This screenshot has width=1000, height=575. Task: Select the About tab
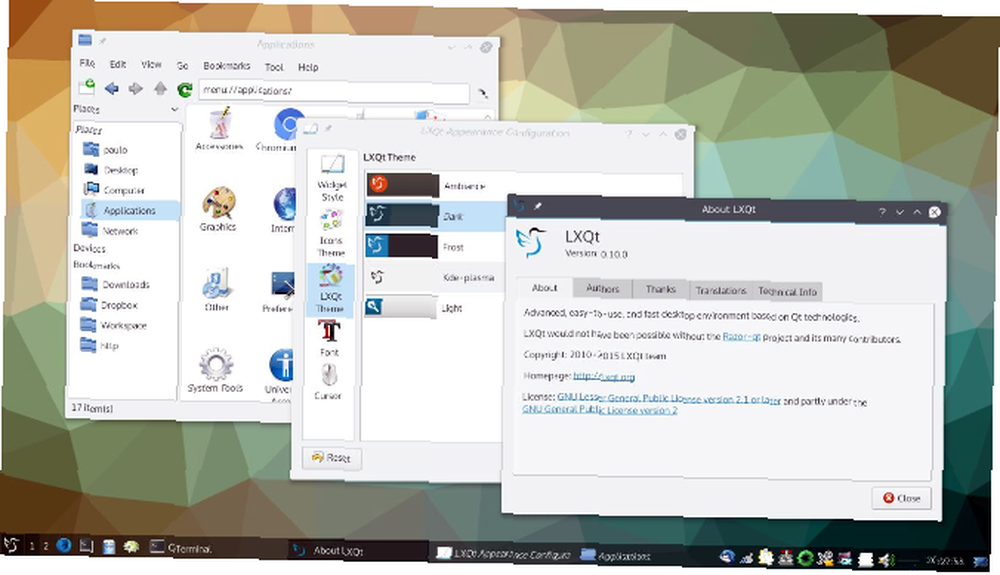(x=545, y=288)
